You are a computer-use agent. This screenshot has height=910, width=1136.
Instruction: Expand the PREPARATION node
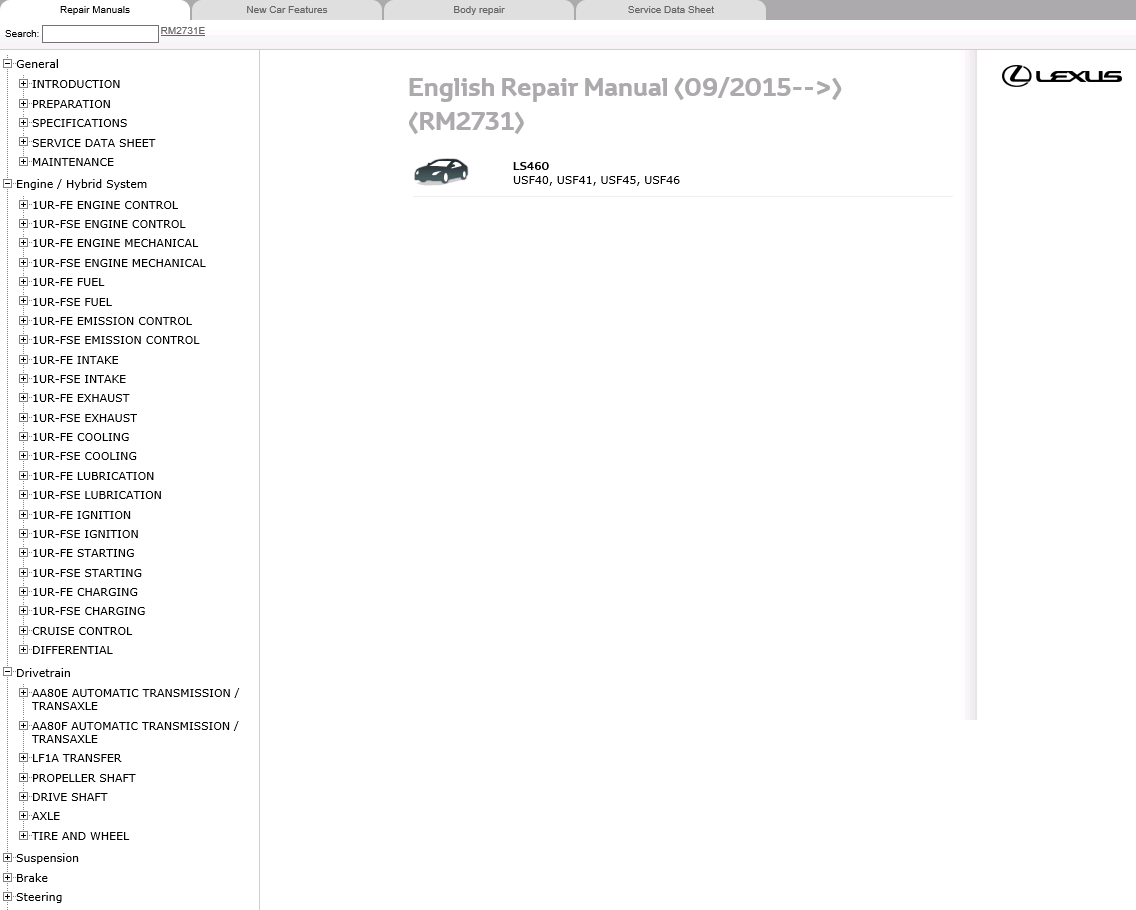[x=24, y=104]
